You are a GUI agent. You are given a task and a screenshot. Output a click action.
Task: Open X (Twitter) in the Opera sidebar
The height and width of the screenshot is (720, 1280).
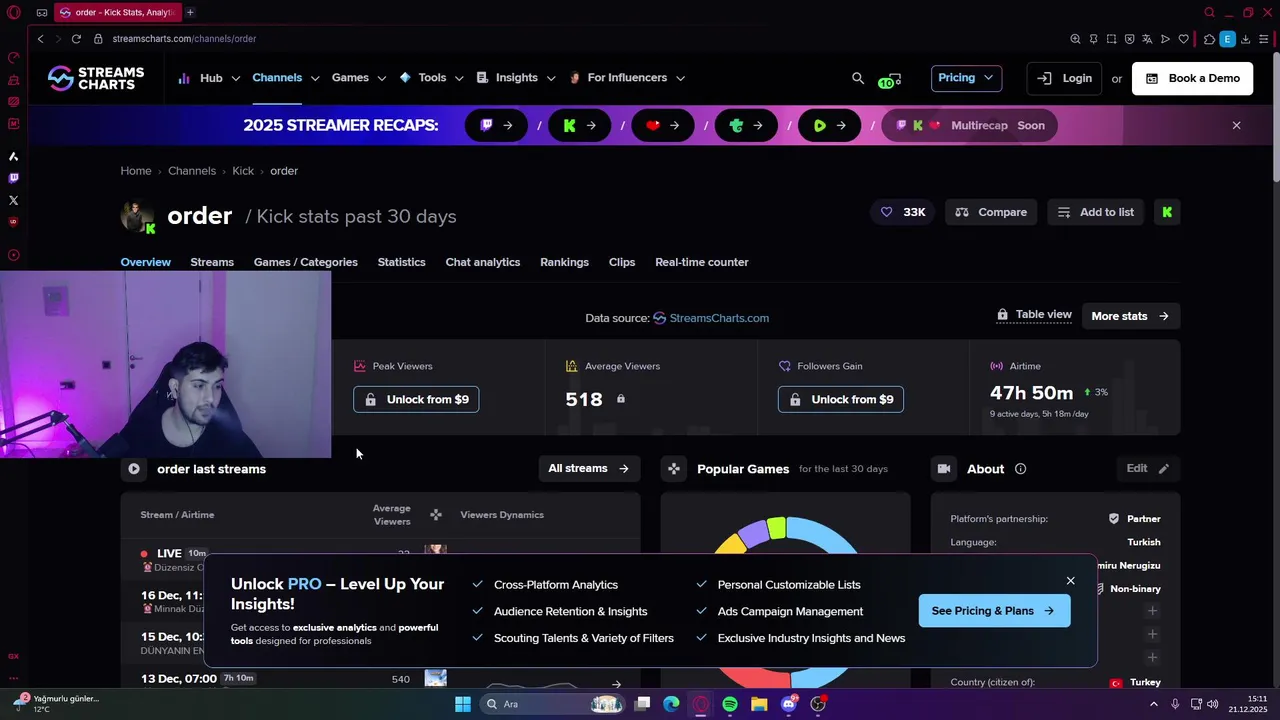click(13, 200)
